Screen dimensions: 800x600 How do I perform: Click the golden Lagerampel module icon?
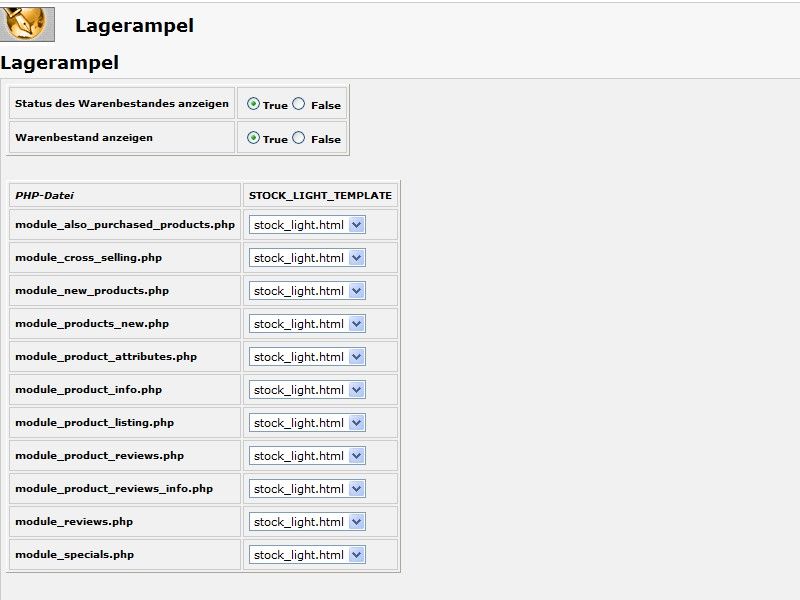[27, 24]
